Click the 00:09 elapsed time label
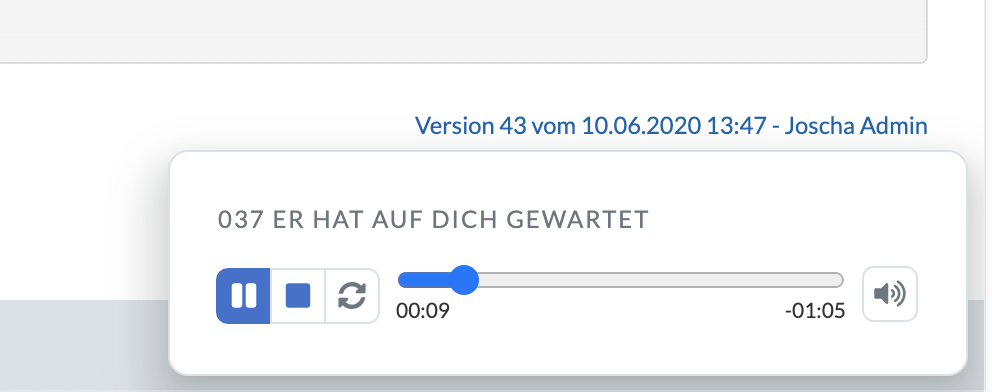The width and height of the screenshot is (992, 392). (x=423, y=311)
